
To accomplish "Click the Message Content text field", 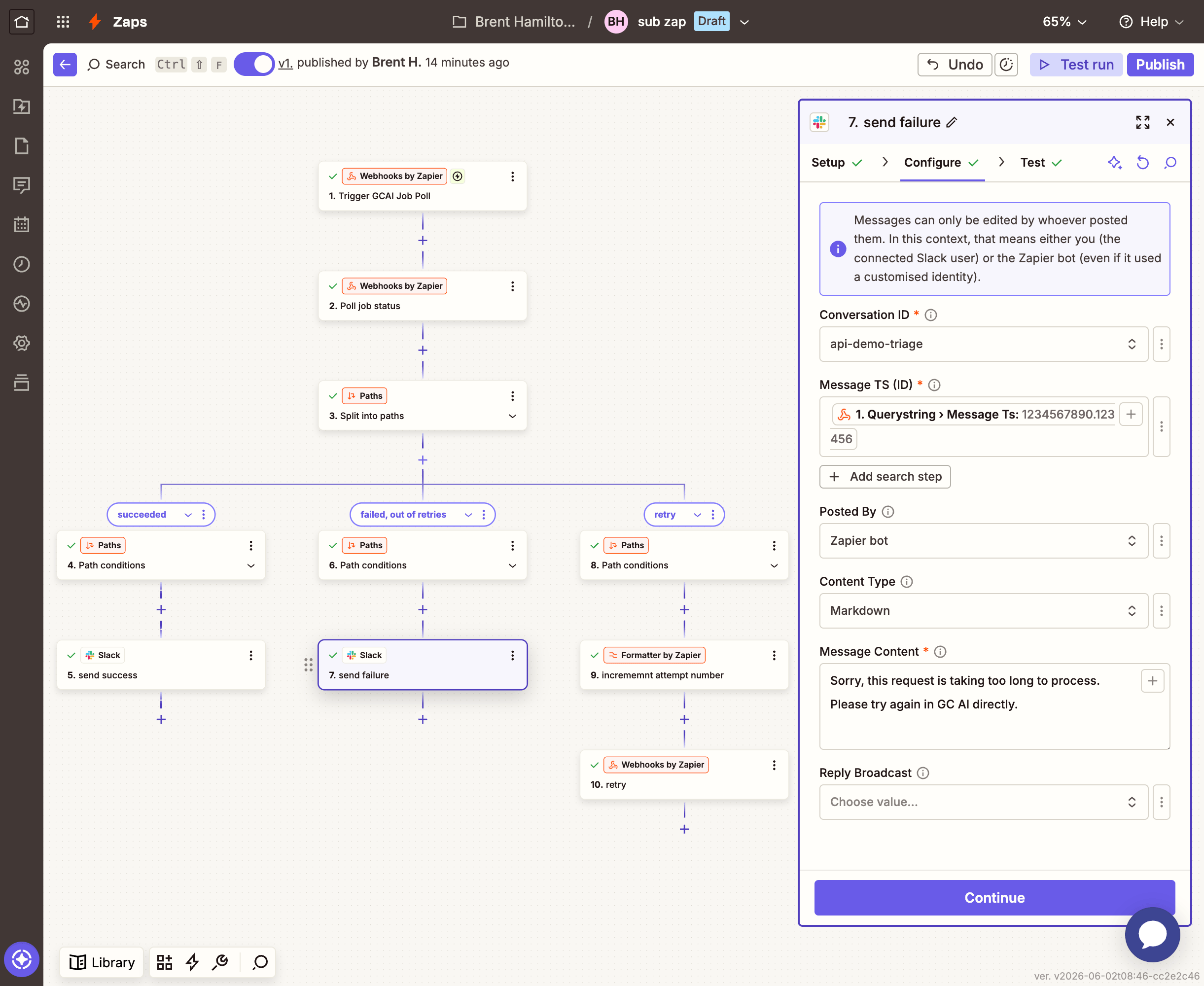I will tap(994, 706).
